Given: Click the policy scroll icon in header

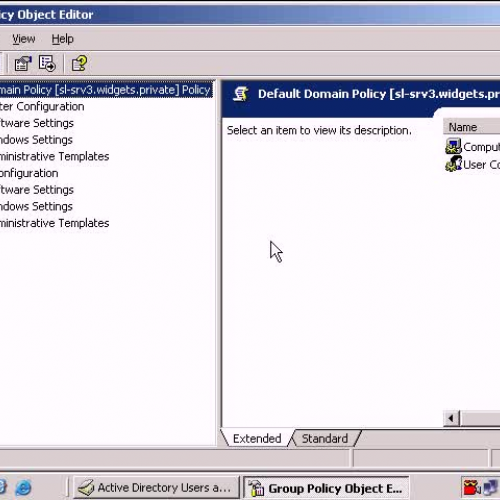Looking at the screenshot, I should point(241,94).
